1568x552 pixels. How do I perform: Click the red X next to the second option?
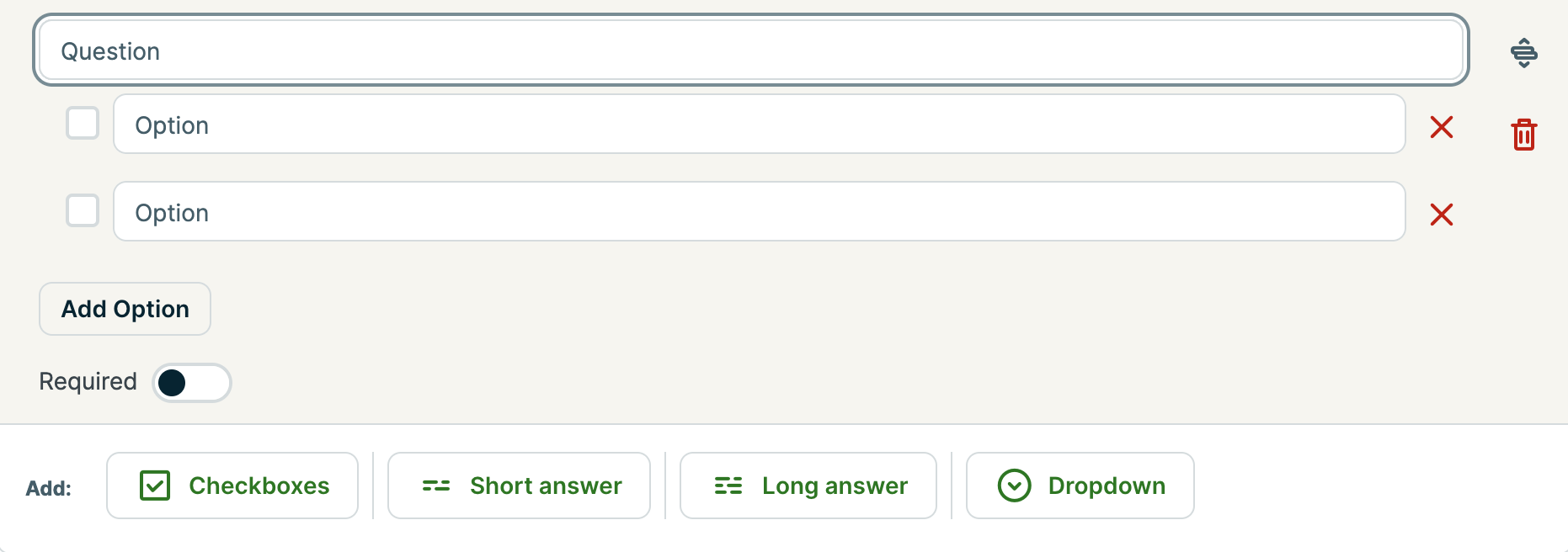point(1442,215)
